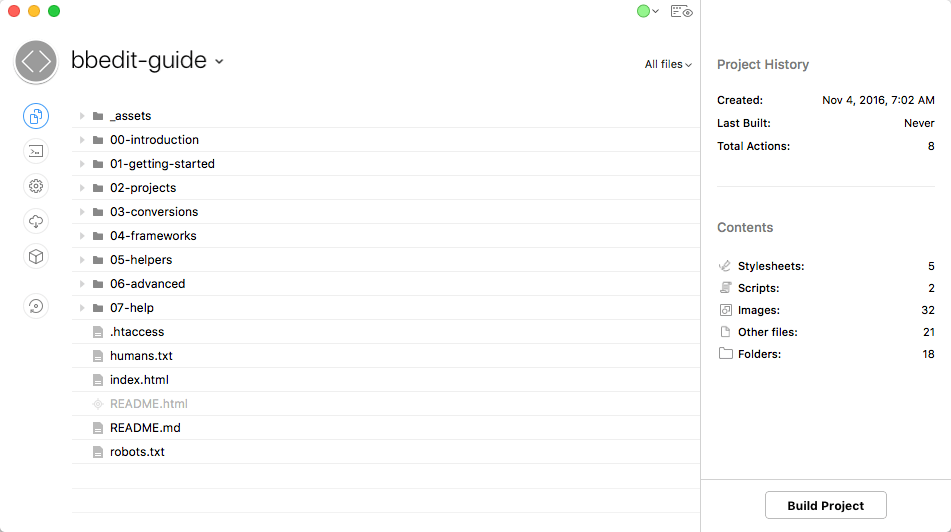Open project settings gear icon
The height and width of the screenshot is (532, 951).
(x=36, y=186)
